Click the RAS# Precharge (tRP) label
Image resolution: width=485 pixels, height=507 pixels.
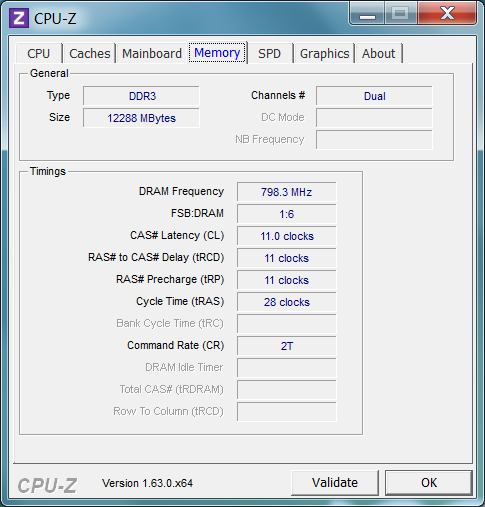point(170,279)
